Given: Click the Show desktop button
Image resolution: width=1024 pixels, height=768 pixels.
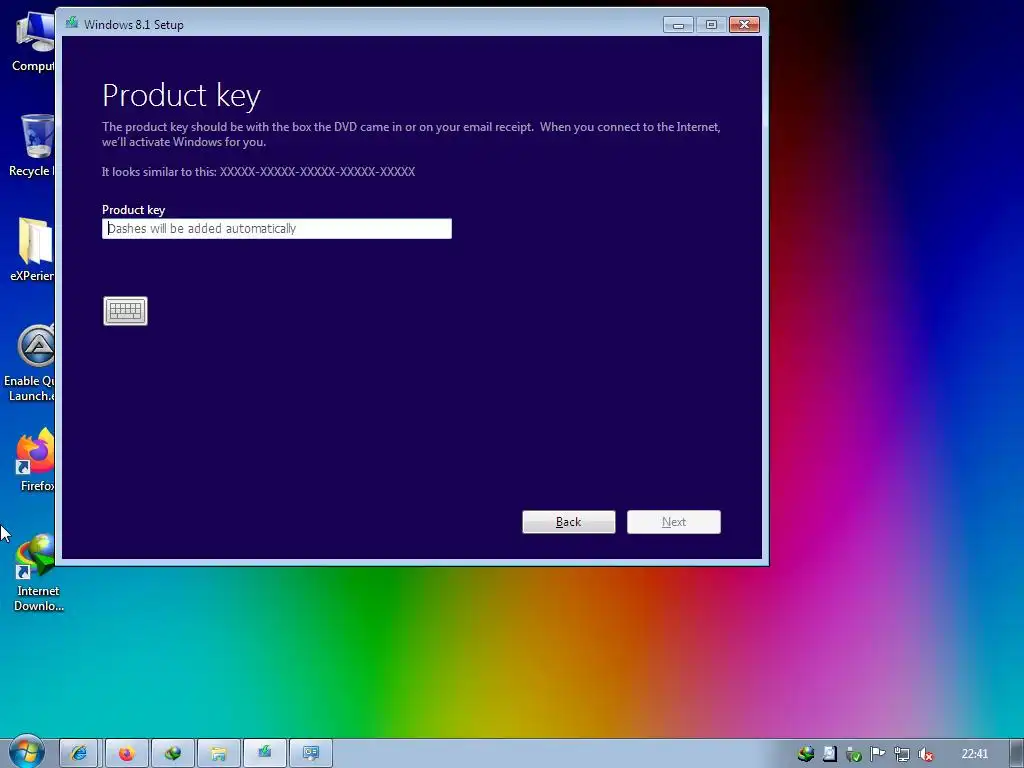Looking at the screenshot, I should coord(1017,754).
